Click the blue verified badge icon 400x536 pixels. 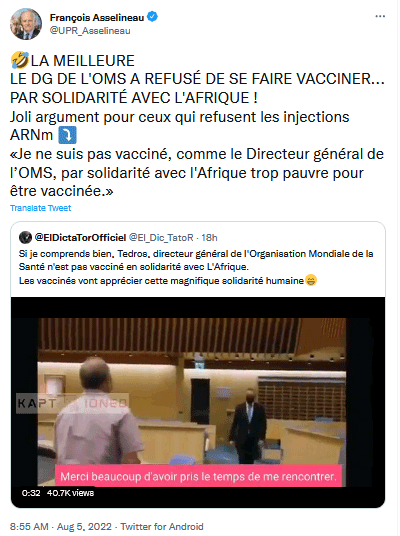click(152, 17)
